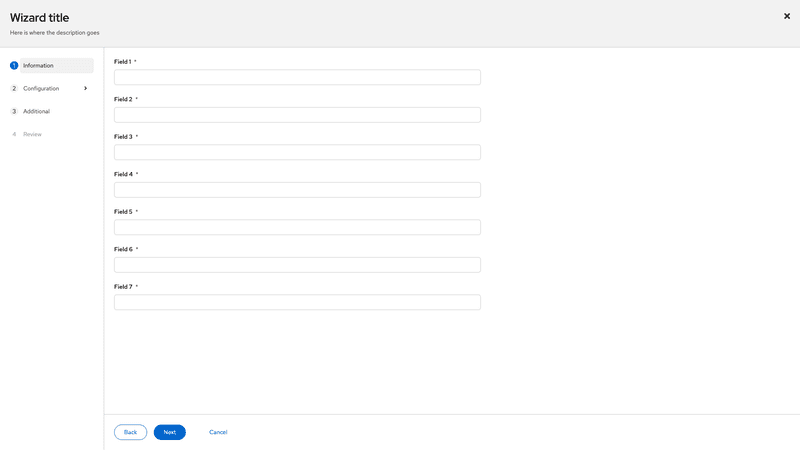The height and width of the screenshot is (450, 800).
Task: Place cursor in Field 6 input
Action: click(297, 265)
